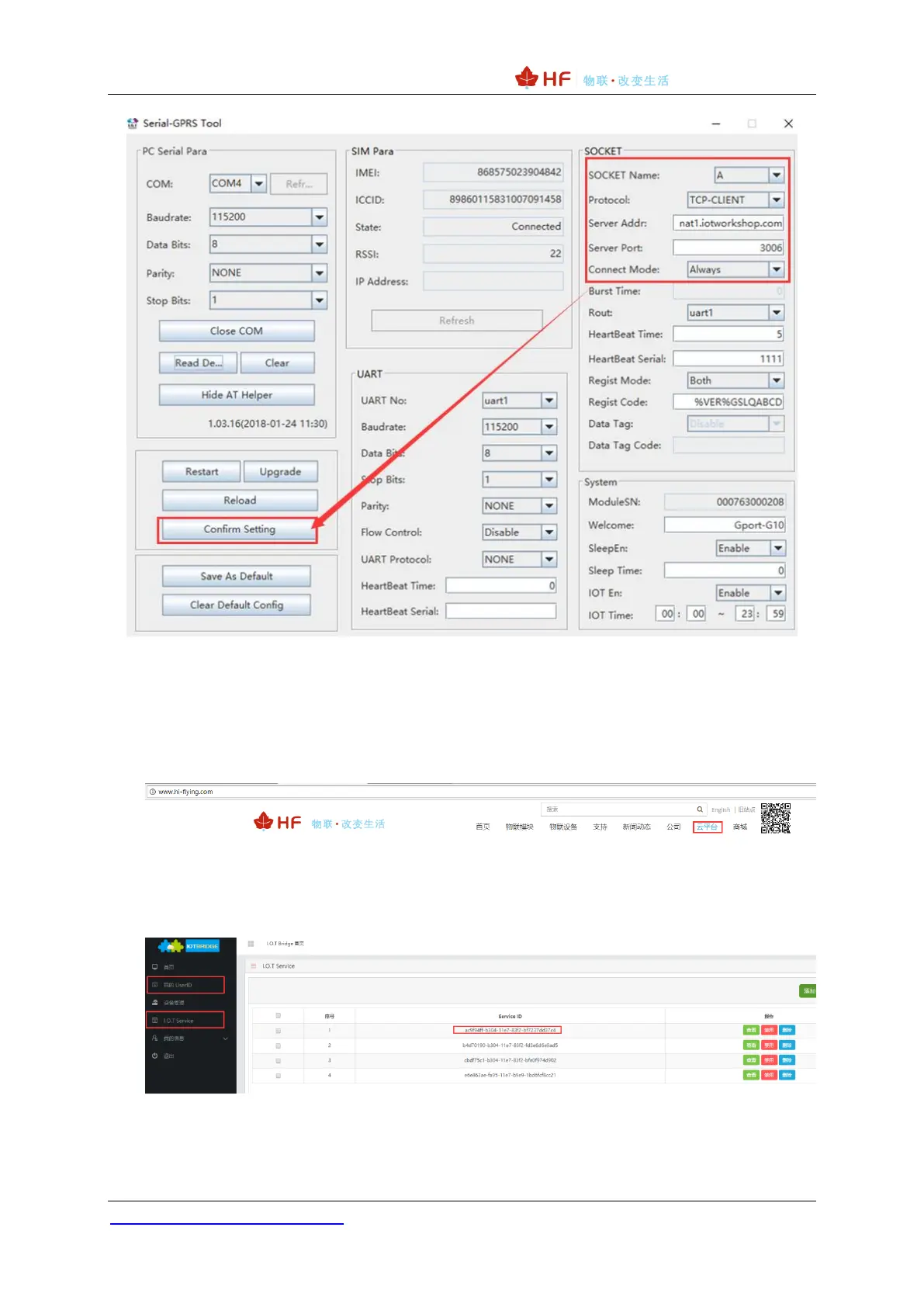The width and height of the screenshot is (924, 1307).
Task: Open the Protocol dropdown showing TCP-CLIENT
Action: 777,200
